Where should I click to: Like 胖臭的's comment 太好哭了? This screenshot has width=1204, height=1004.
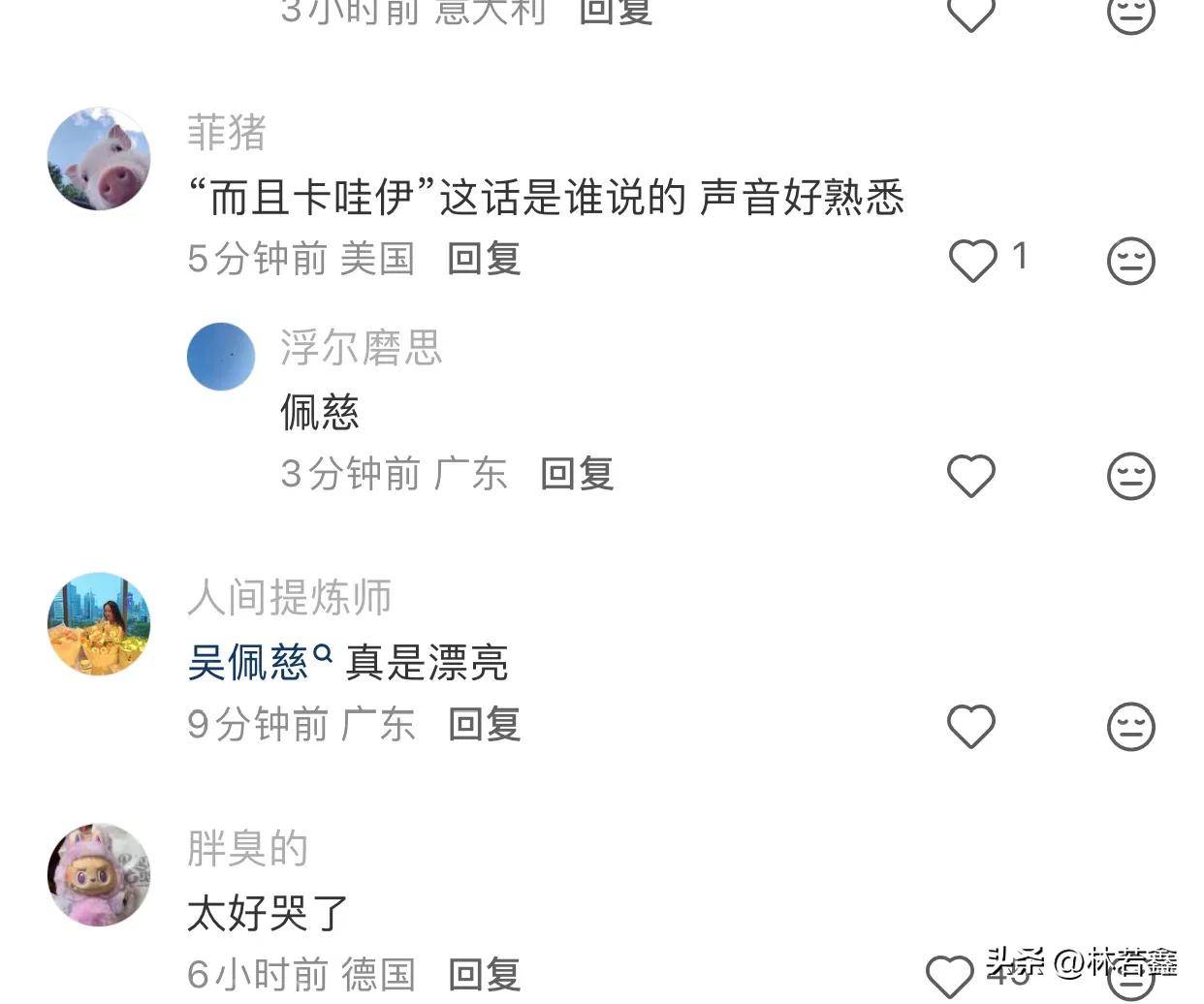950,976
